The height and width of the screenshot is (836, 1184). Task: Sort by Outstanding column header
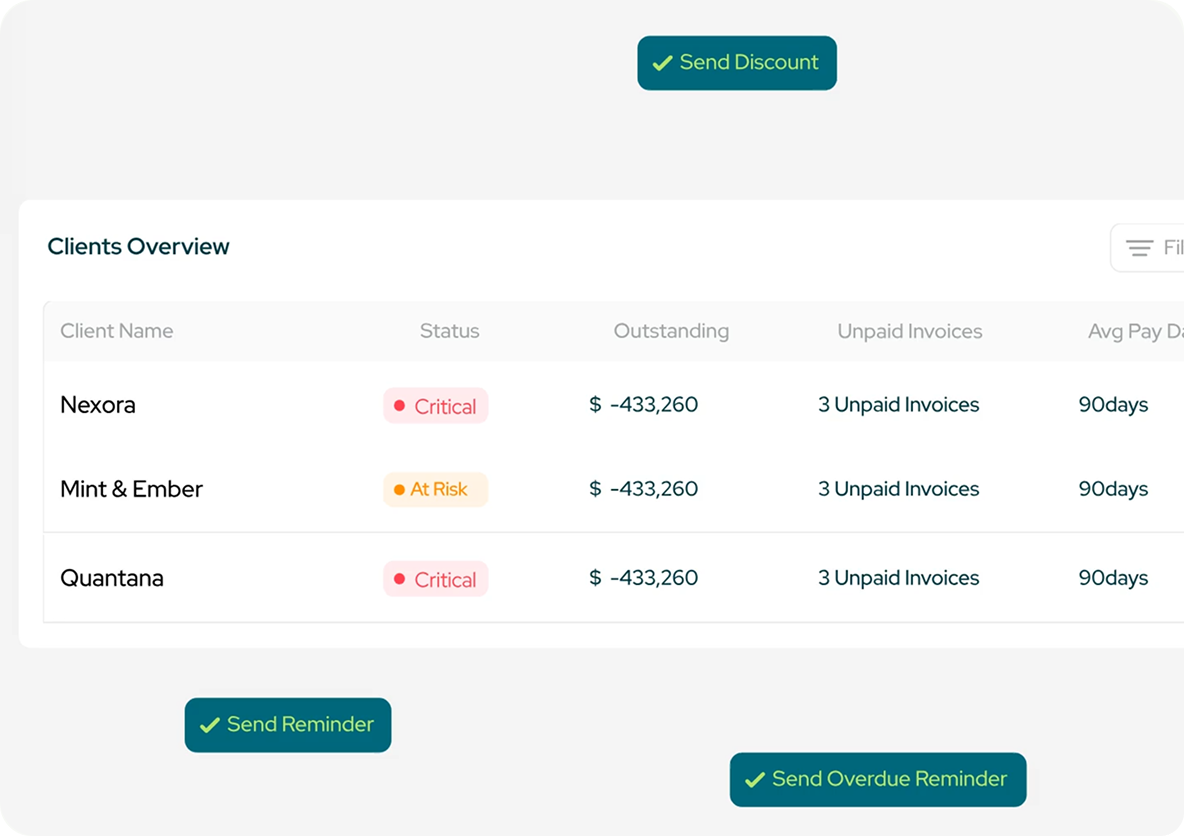[671, 331]
